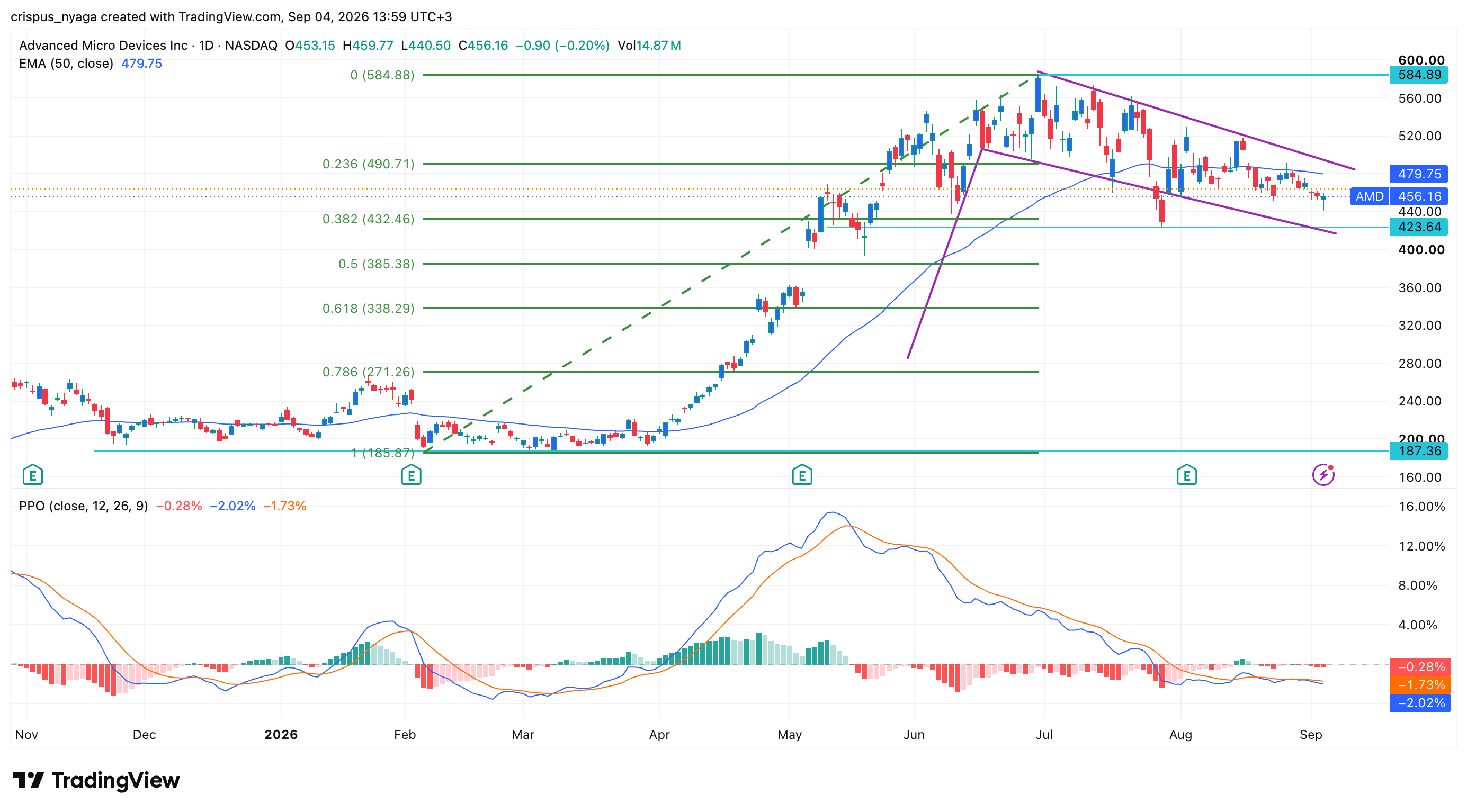Screen dimensions: 1467x812
Task: Click the May earnings E marker
Action: [x=802, y=475]
